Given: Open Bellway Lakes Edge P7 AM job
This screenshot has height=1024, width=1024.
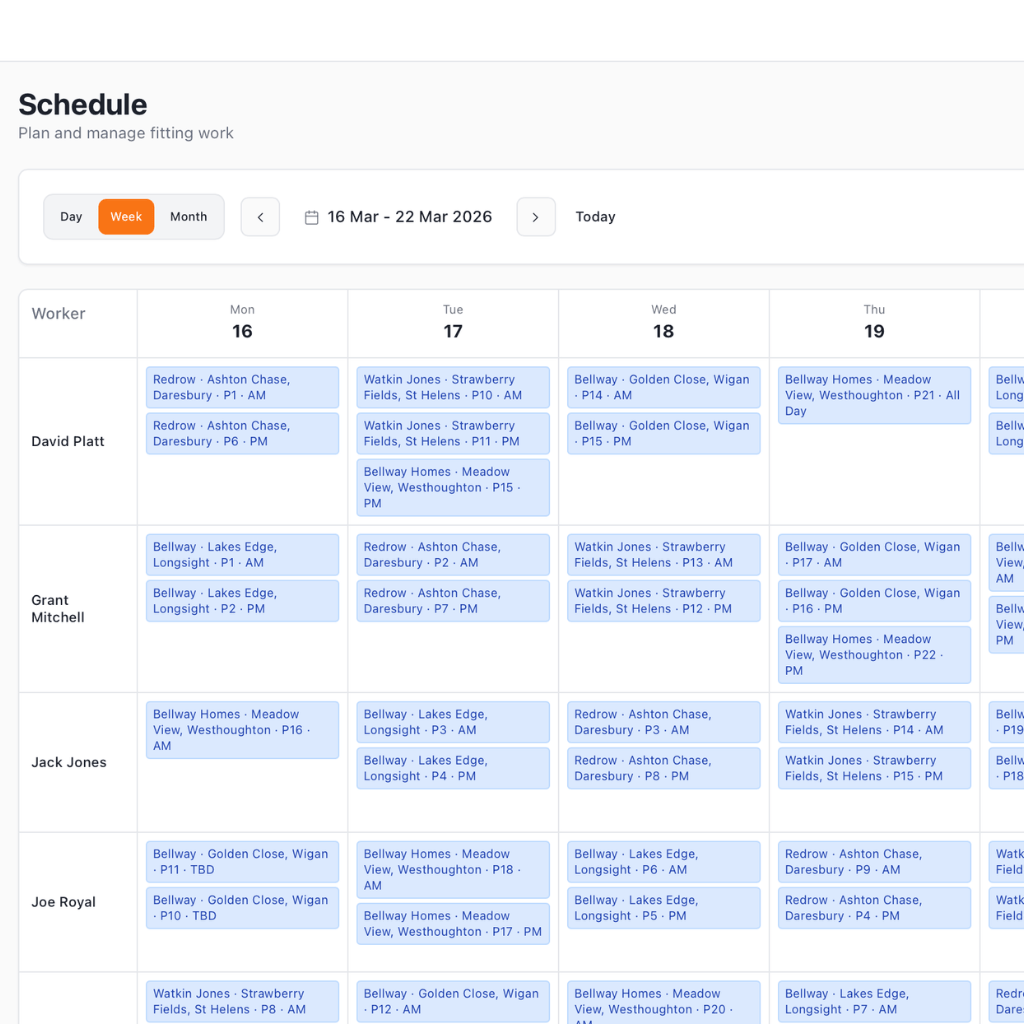Looking at the screenshot, I should (874, 1001).
